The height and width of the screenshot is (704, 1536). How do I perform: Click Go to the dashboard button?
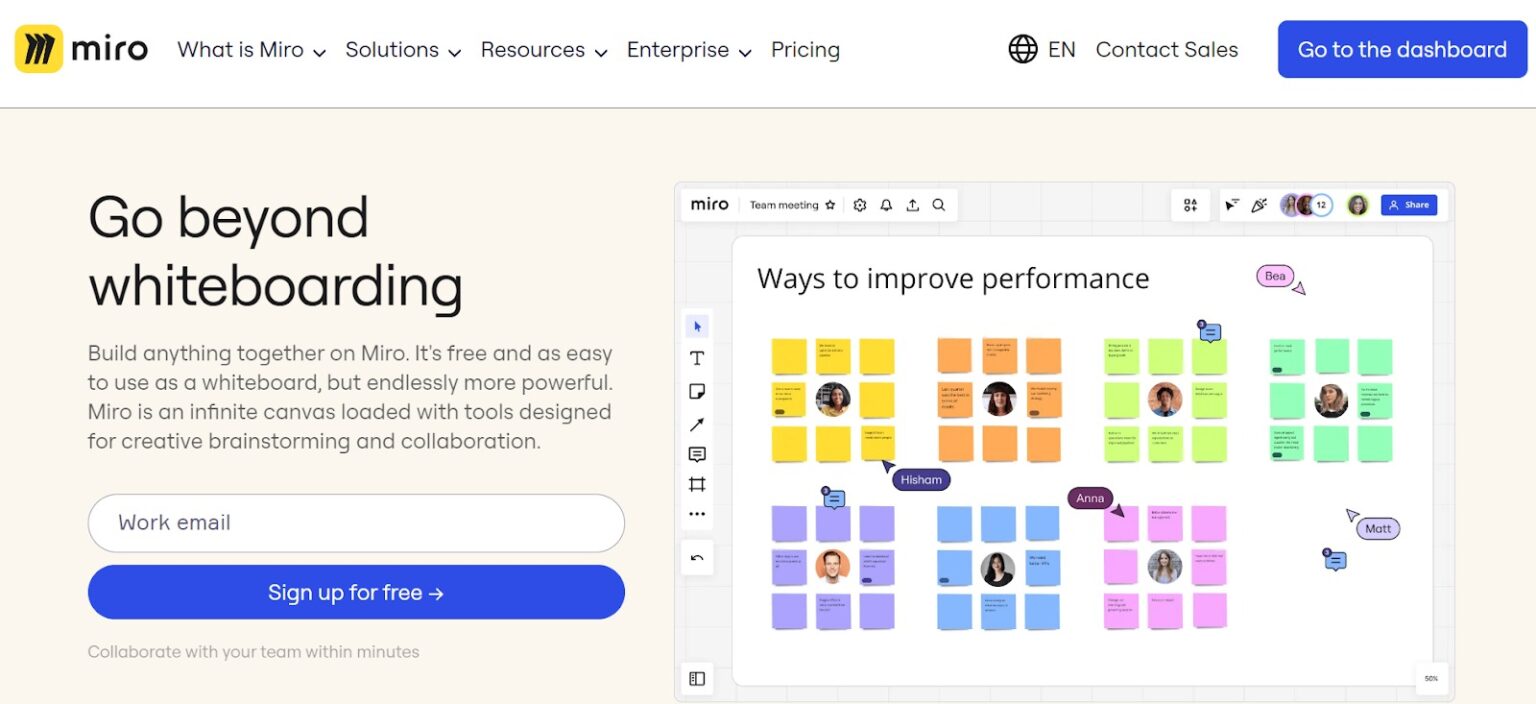point(1402,49)
